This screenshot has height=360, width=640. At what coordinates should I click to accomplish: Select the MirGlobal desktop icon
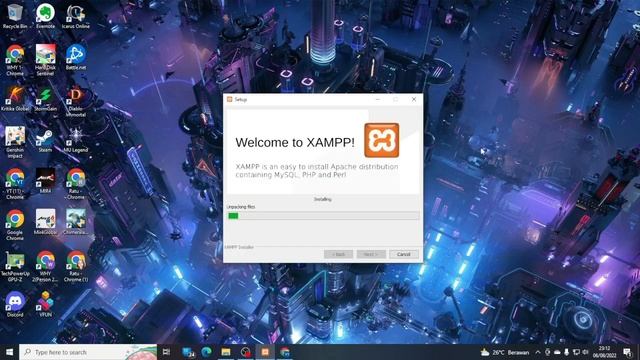click(45, 222)
